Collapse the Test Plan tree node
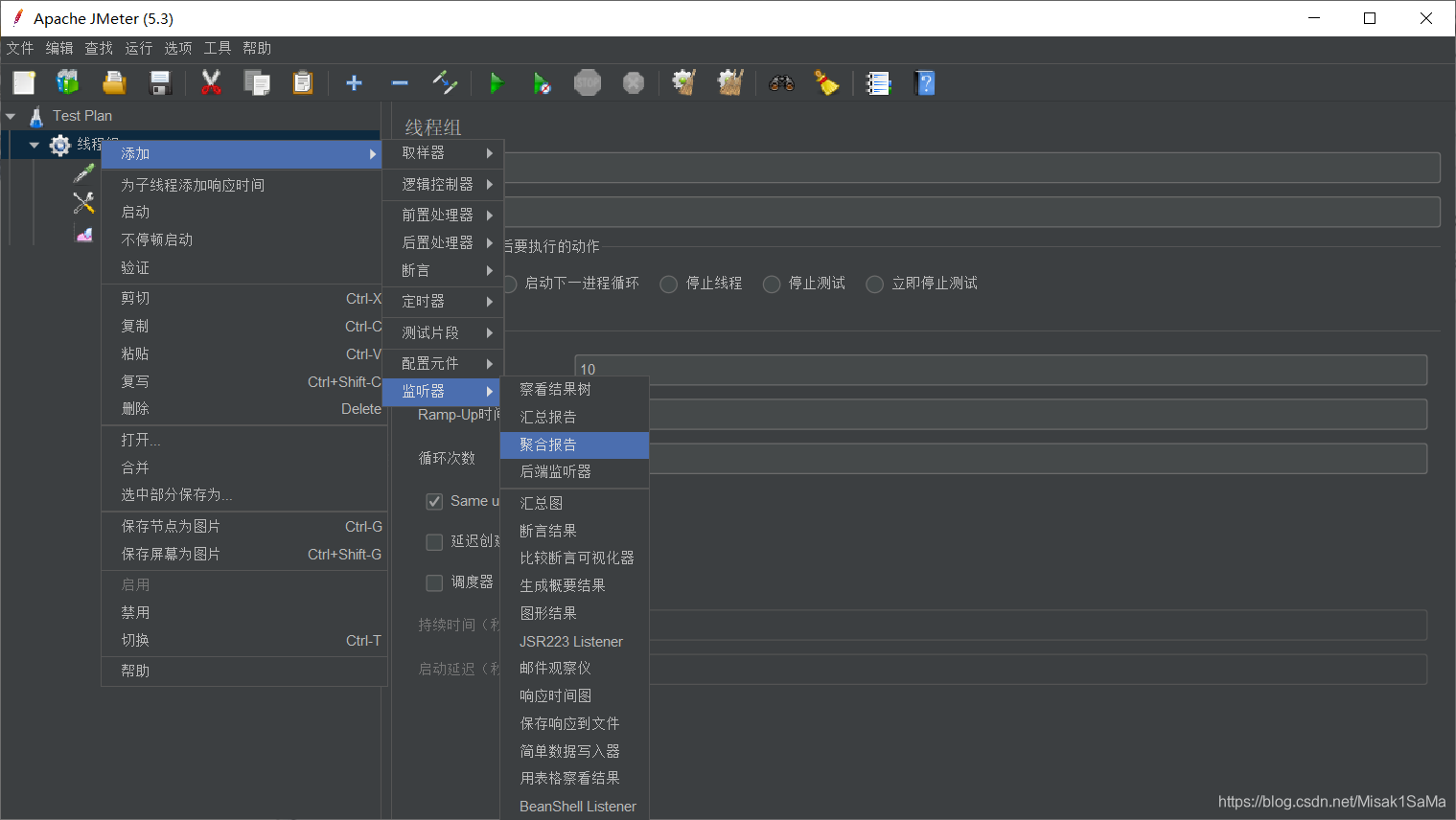Image resolution: width=1456 pixels, height=820 pixels. tap(11, 115)
